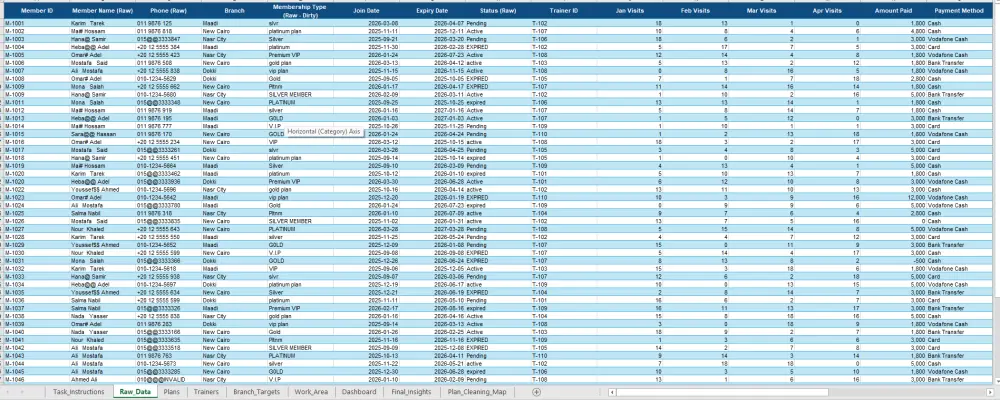This screenshot has height=400, width=1000.
Task: Open the Branch_Targets sheet tab
Action: [x=256, y=392]
